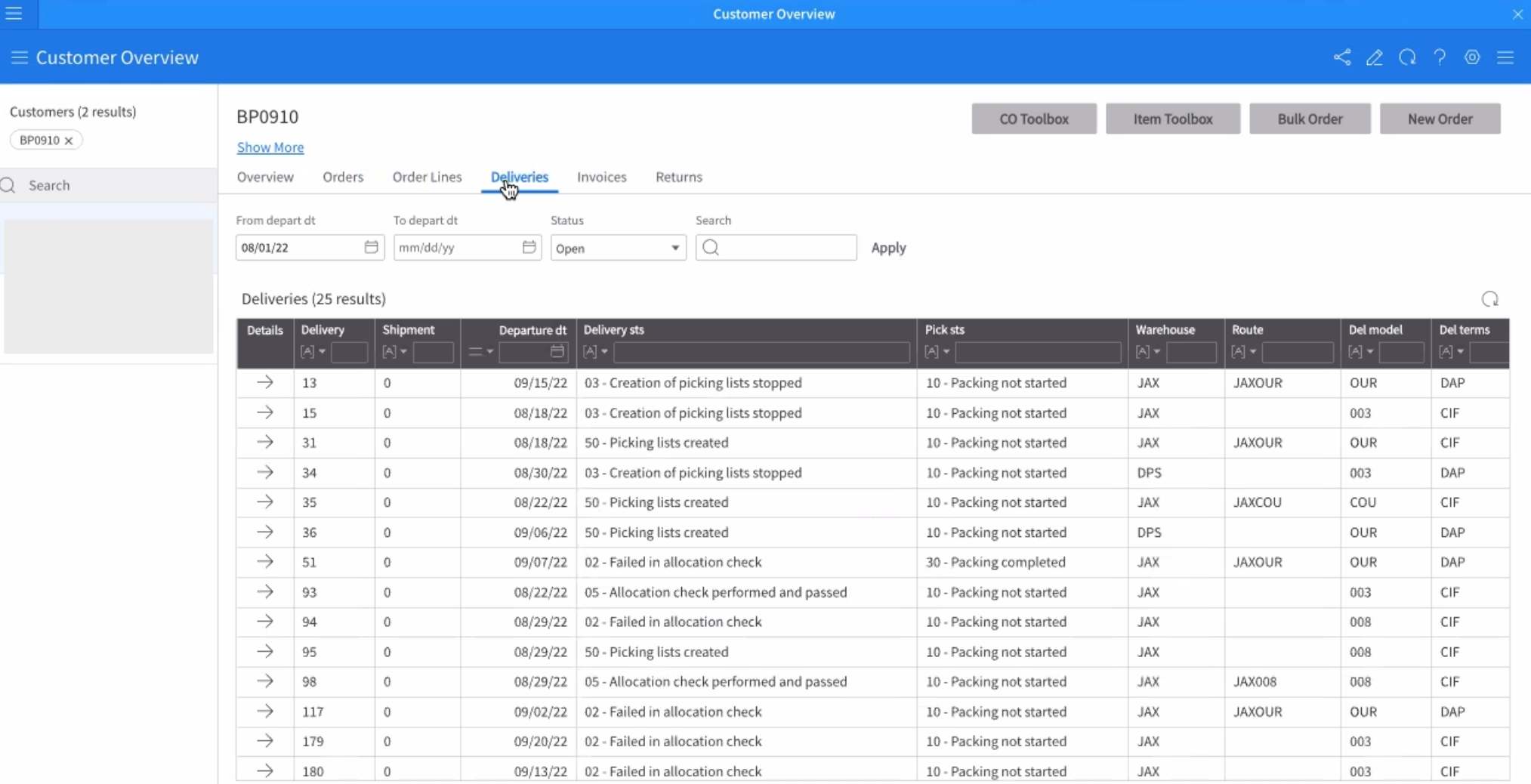The width and height of the screenshot is (1531, 784).
Task: Open calendar for From depart dt
Action: [x=371, y=247]
